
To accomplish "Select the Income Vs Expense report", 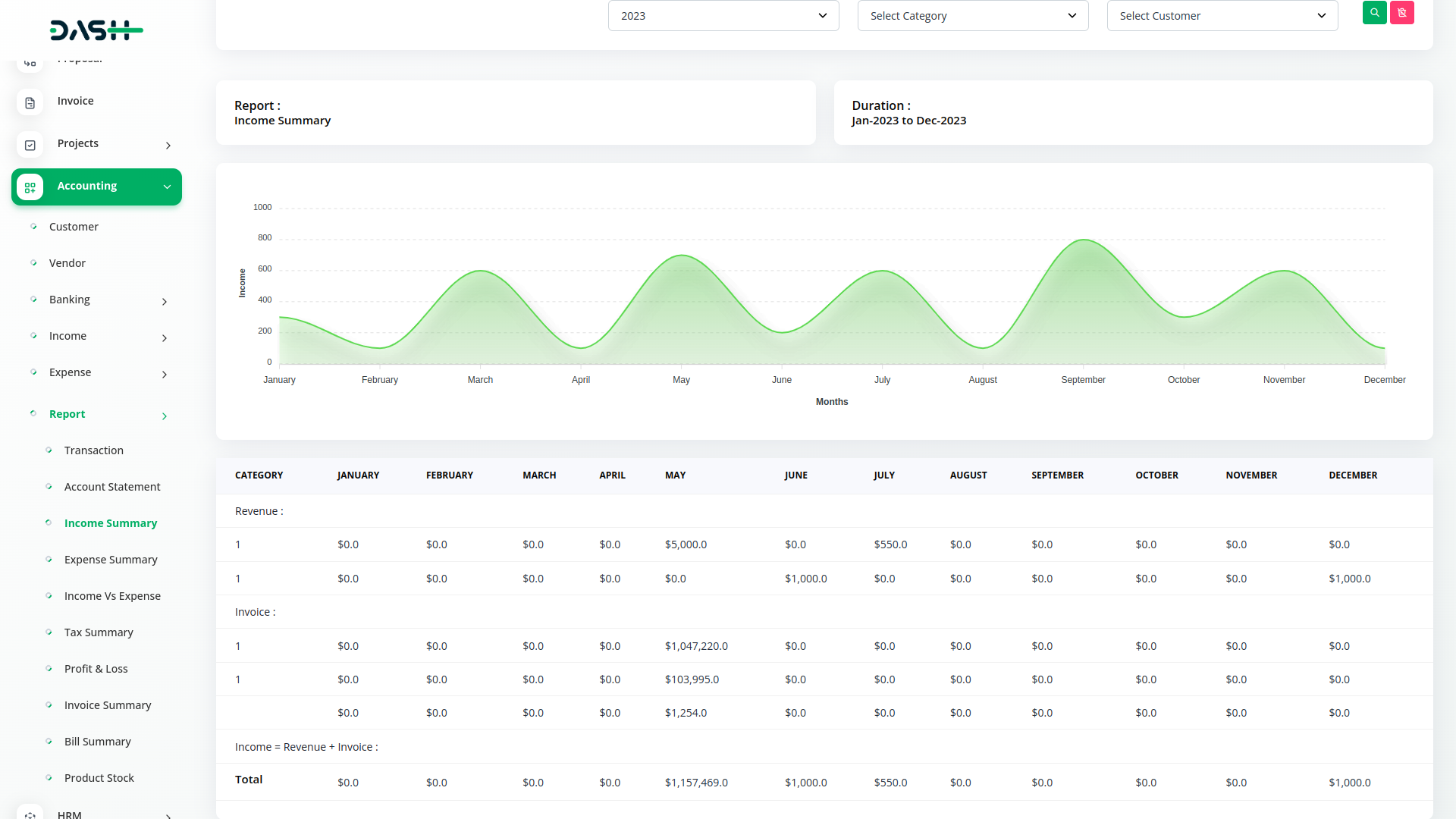I will click(x=112, y=595).
